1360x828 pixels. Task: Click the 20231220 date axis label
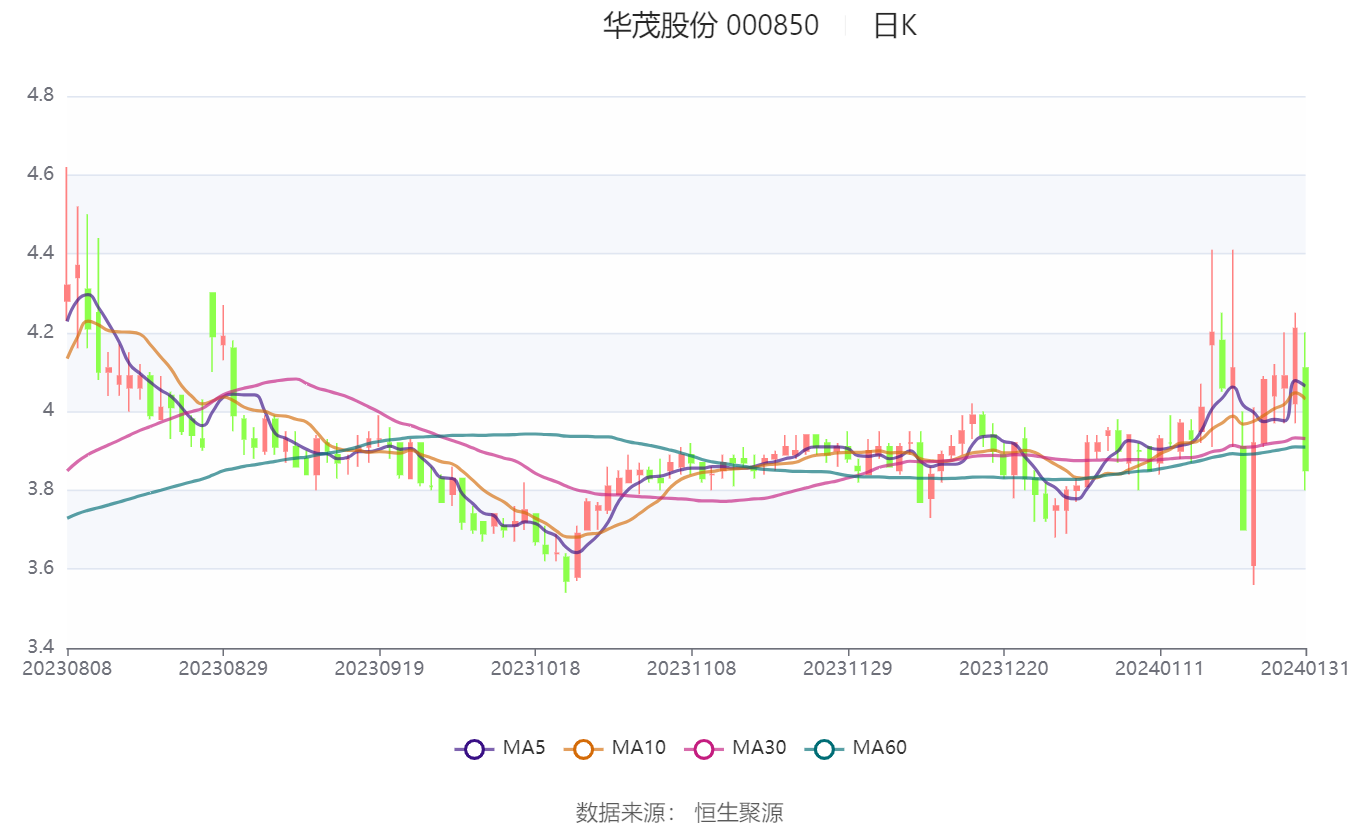(x=1004, y=668)
